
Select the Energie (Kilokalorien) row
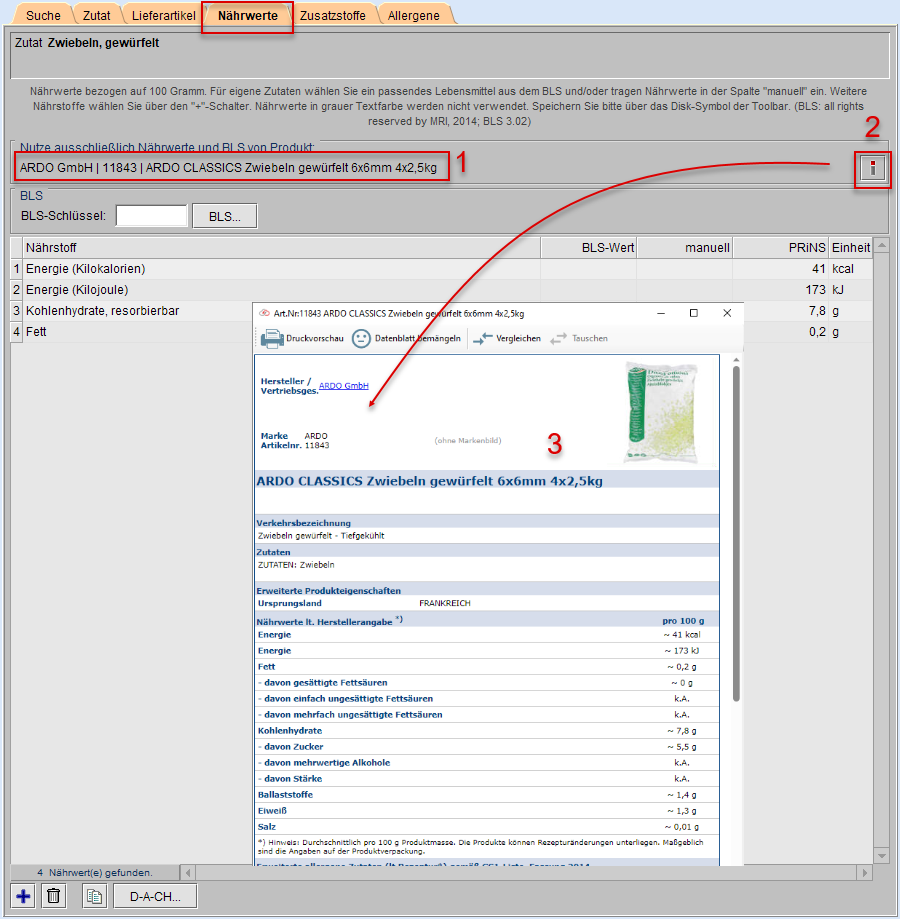280,269
